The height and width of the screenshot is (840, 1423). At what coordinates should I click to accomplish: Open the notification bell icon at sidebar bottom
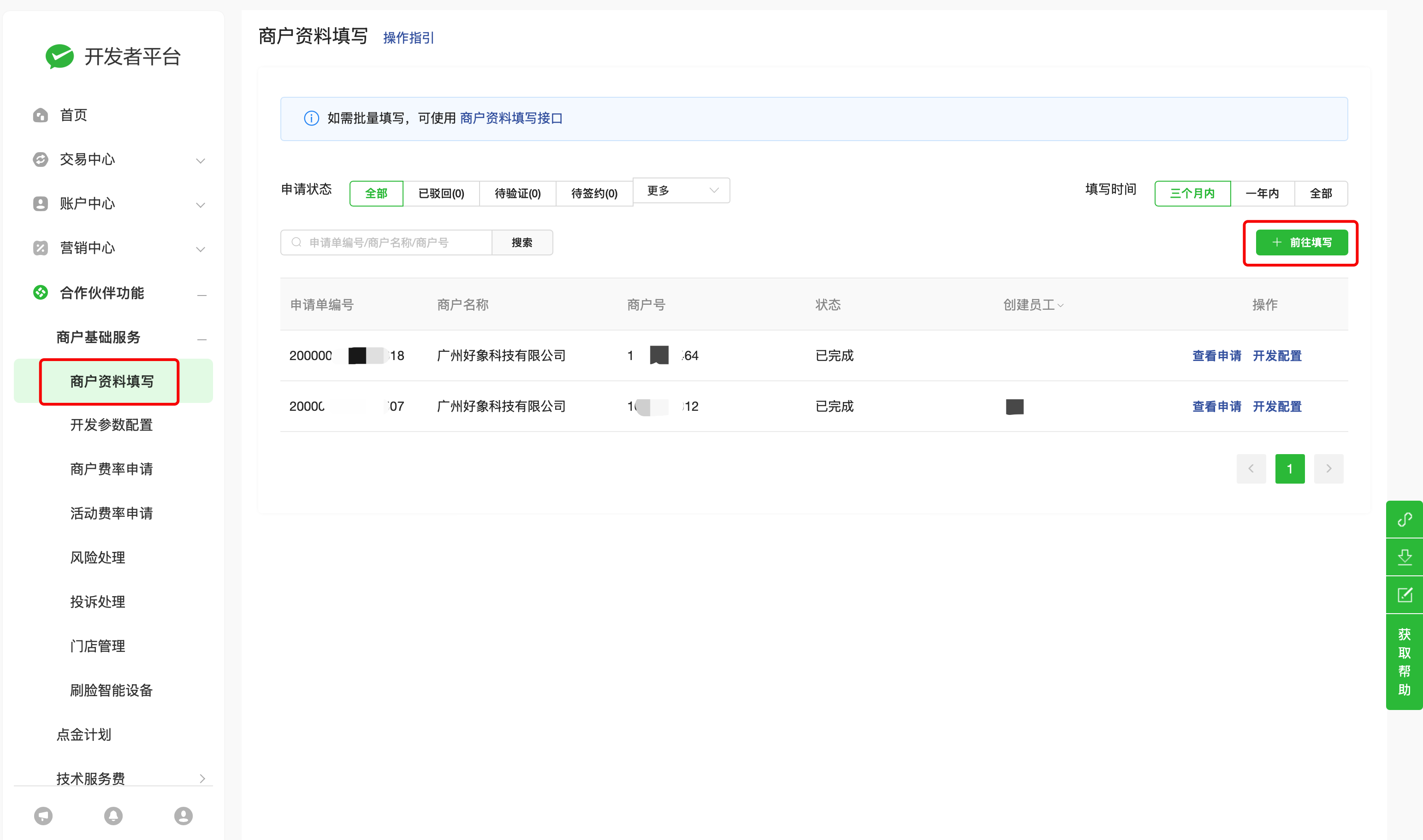point(113,816)
